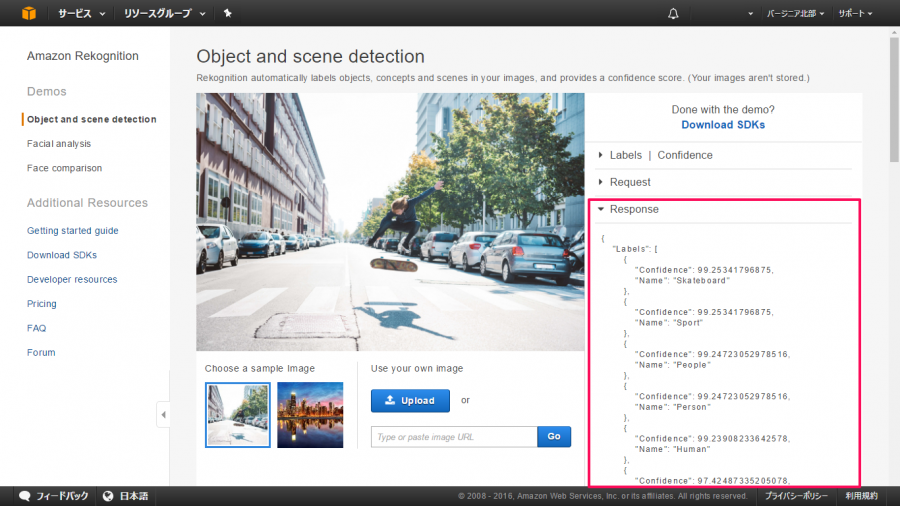Select Object and scene detection demo
900x506 pixels.
point(91,119)
